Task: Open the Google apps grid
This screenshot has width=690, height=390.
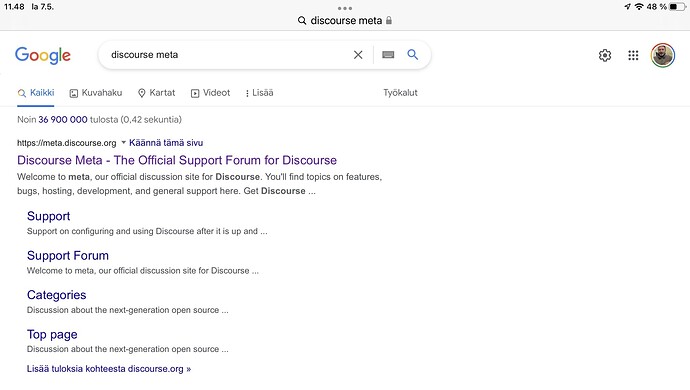Action: point(633,55)
